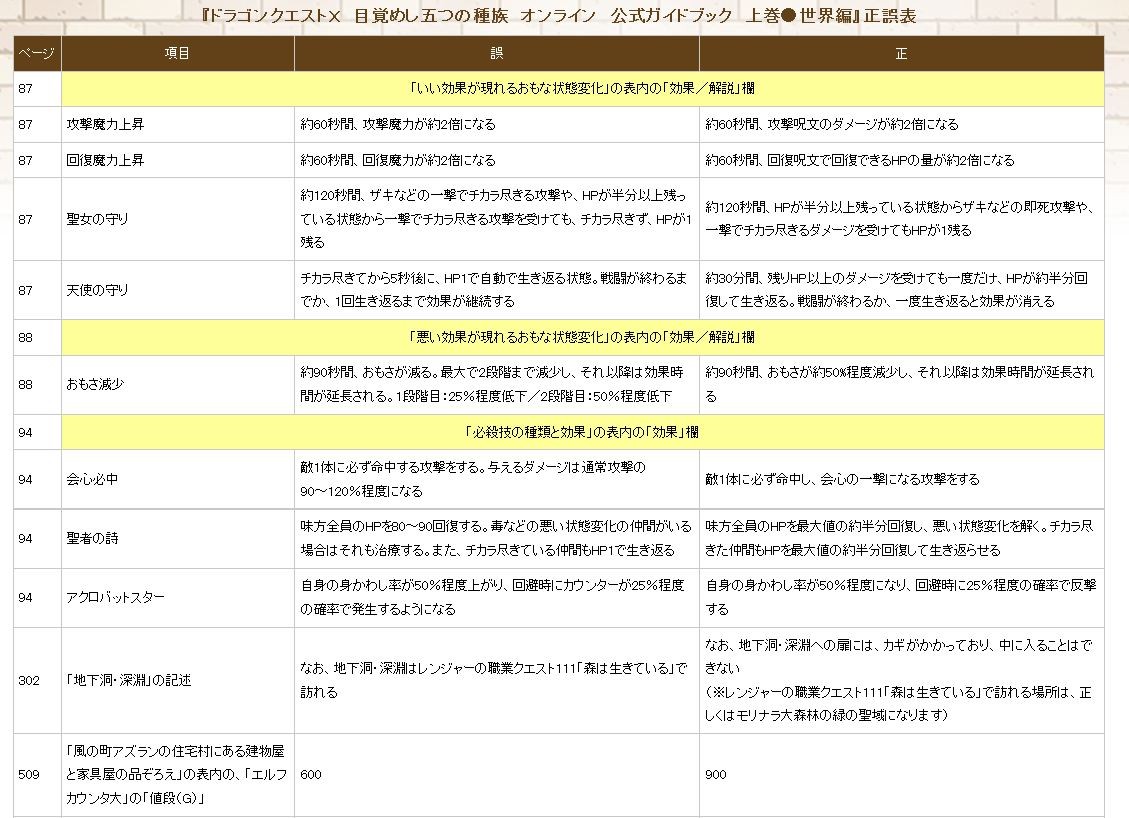Screen dimensions: 1129x818
Task: Click the item cell about 風の町アズラン エルフカウンタ大
Action: 178,775
